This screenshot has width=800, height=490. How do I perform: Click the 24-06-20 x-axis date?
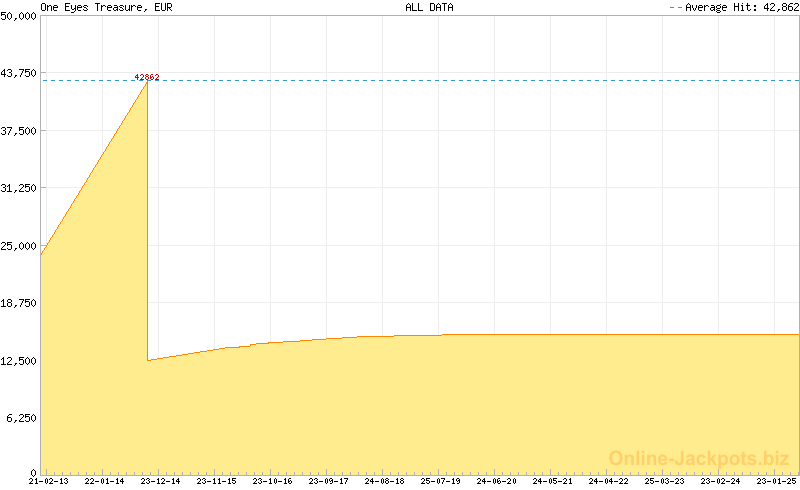click(496, 481)
